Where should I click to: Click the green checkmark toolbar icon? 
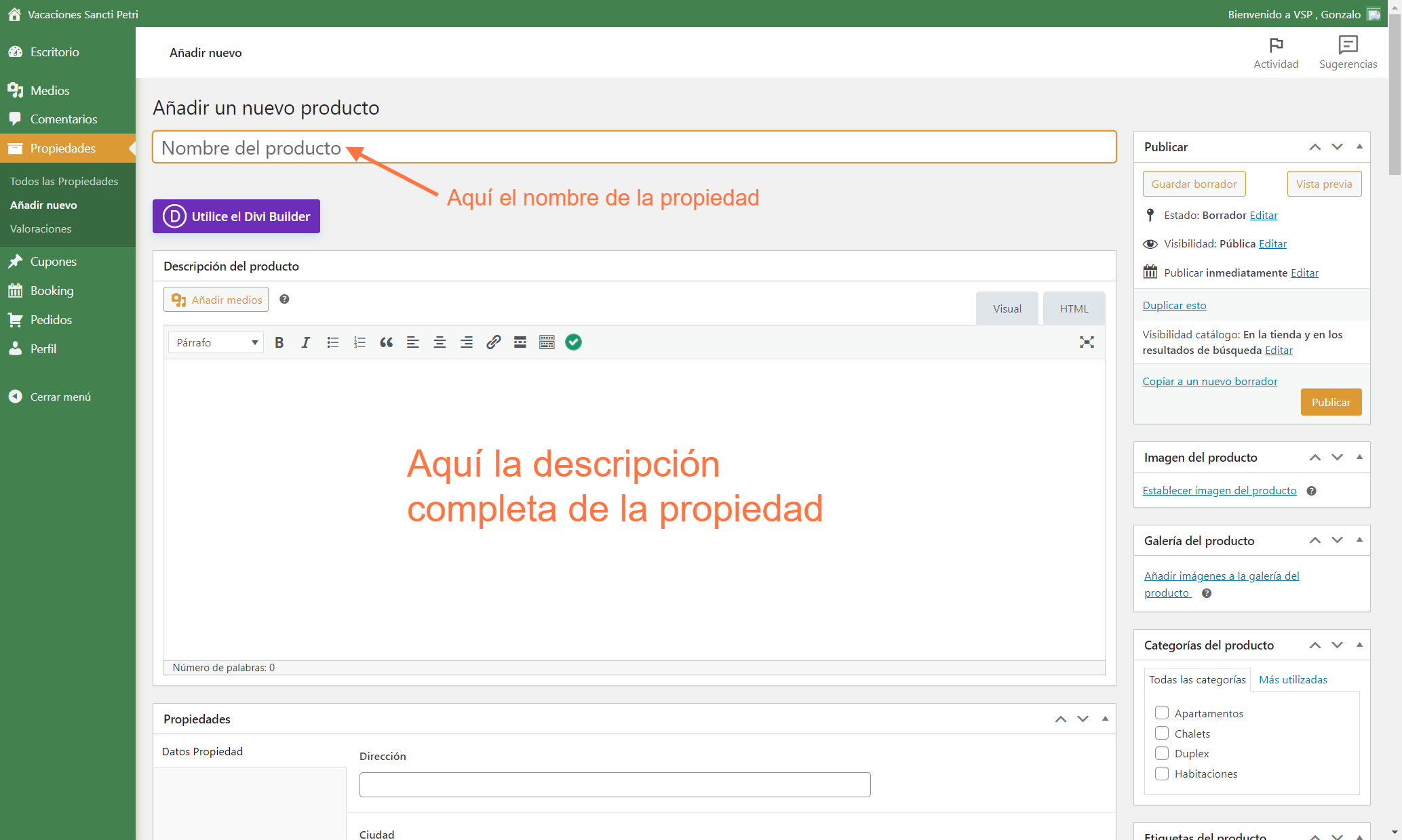[x=573, y=342]
